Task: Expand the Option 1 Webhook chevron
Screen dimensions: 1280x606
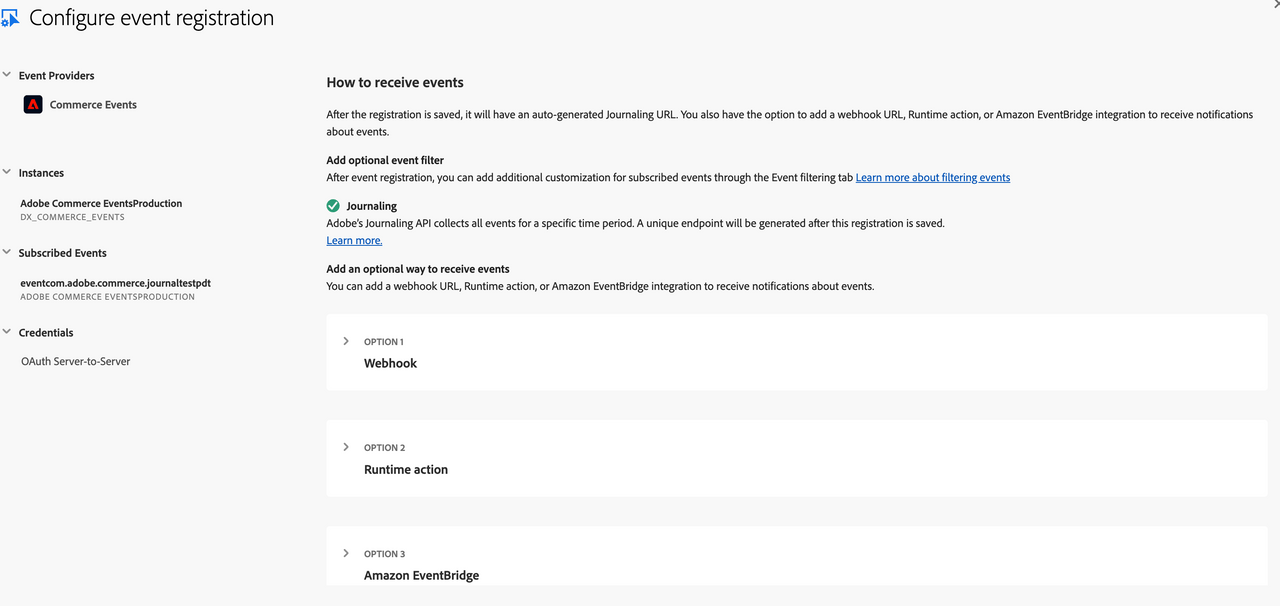Action: coord(346,341)
